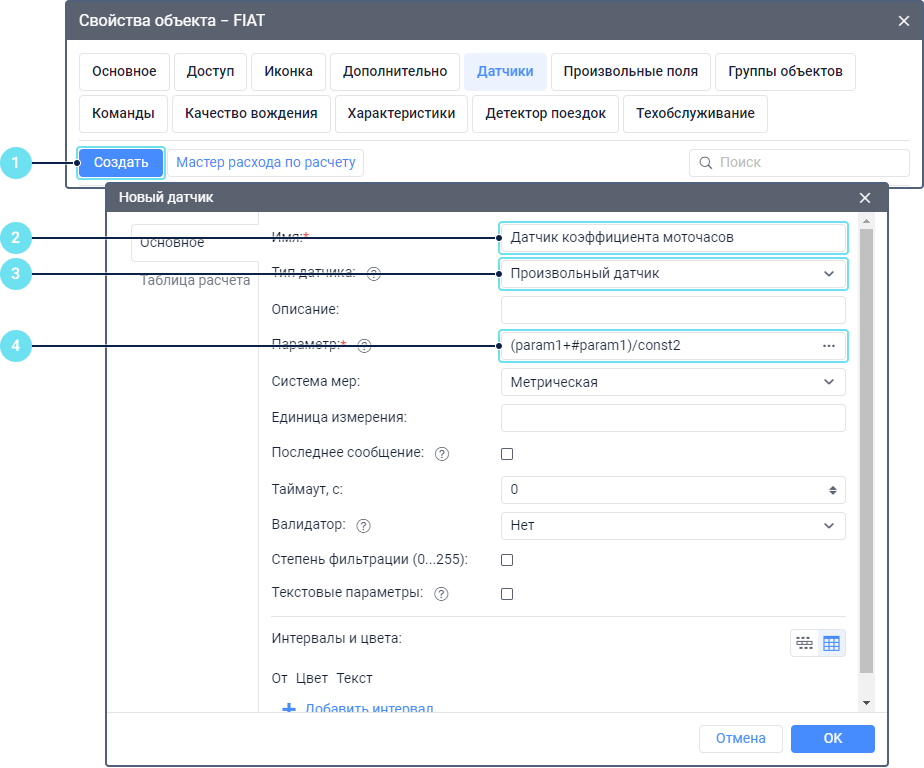Open the Таблица расчета tab

coord(195,280)
